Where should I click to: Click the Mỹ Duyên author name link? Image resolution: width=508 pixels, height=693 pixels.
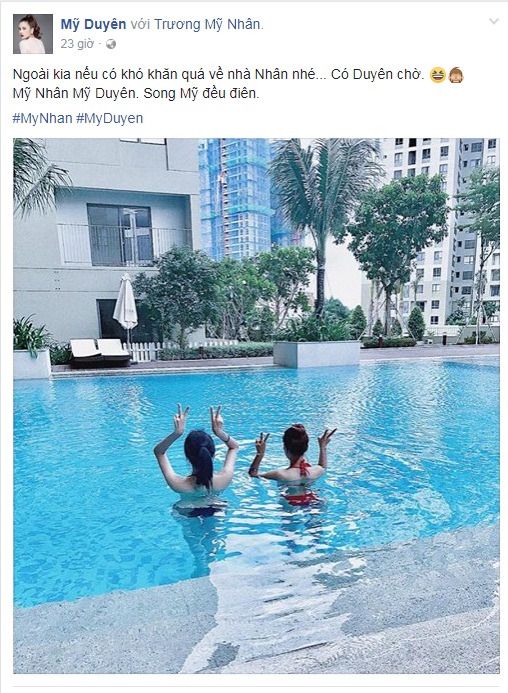pyautogui.click(x=93, y=24)
